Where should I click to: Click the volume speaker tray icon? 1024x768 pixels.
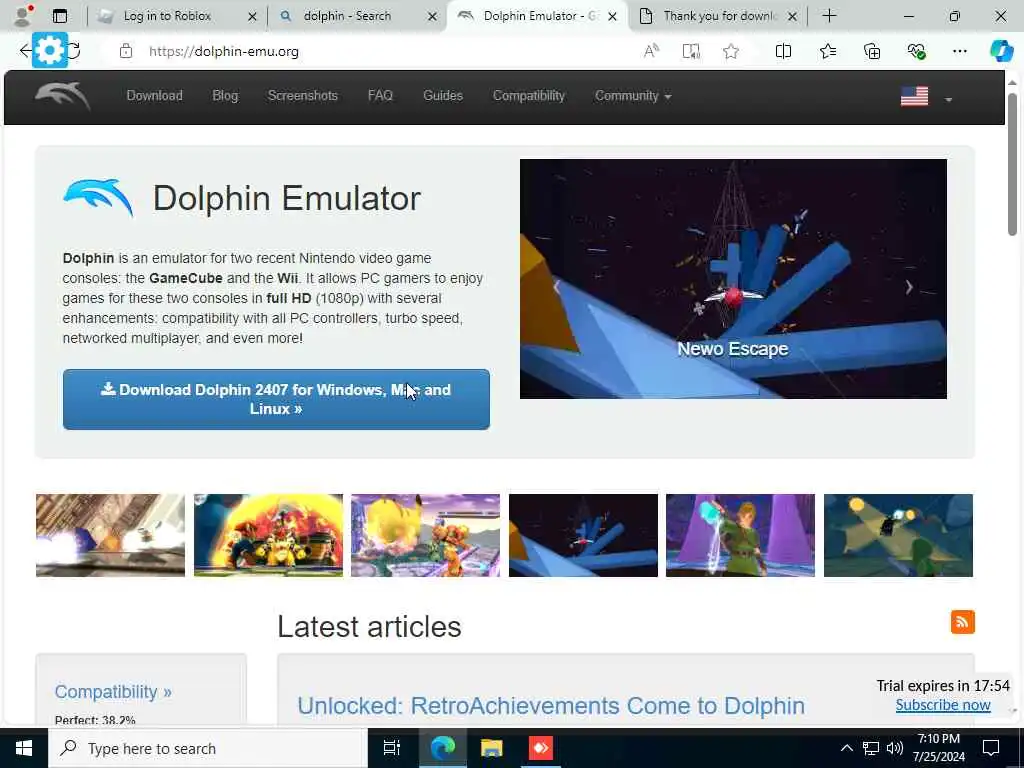[895, 748]
